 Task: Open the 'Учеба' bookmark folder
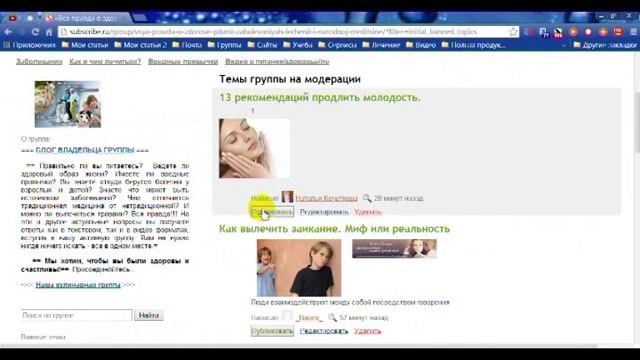pos(298,45)
